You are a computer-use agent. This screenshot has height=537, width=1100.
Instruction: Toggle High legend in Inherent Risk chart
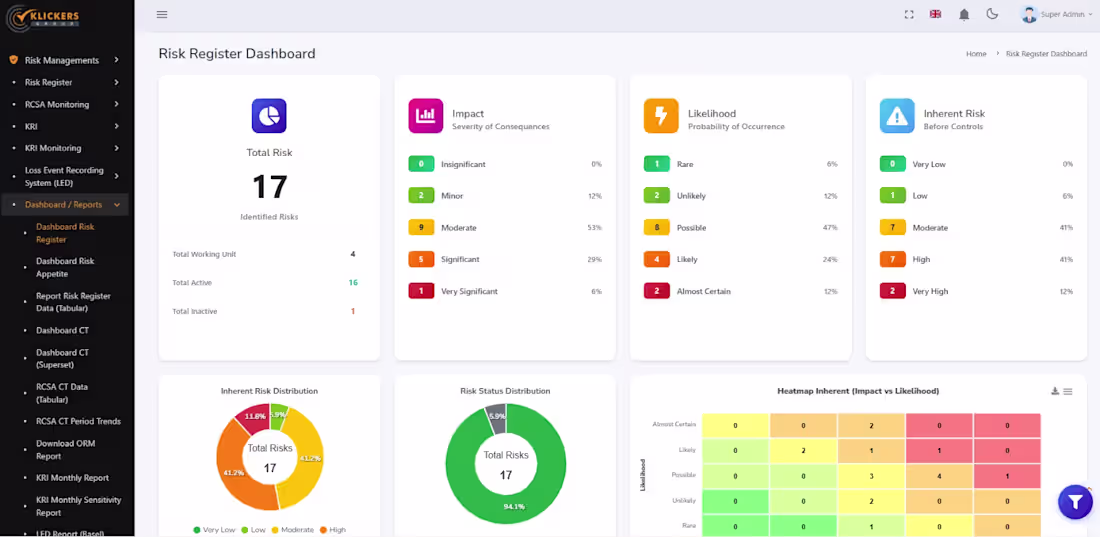[333, 529]
